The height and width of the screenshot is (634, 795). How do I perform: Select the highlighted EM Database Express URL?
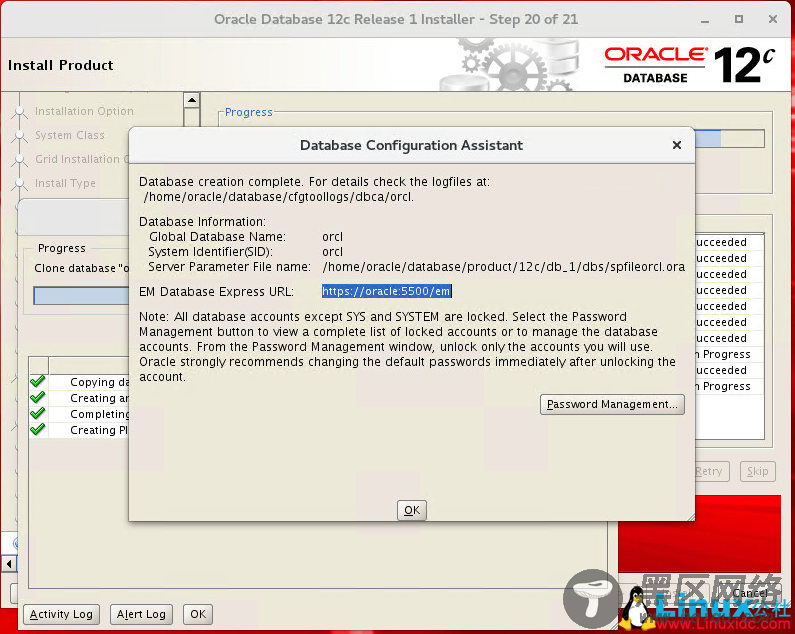click(386, 291)
